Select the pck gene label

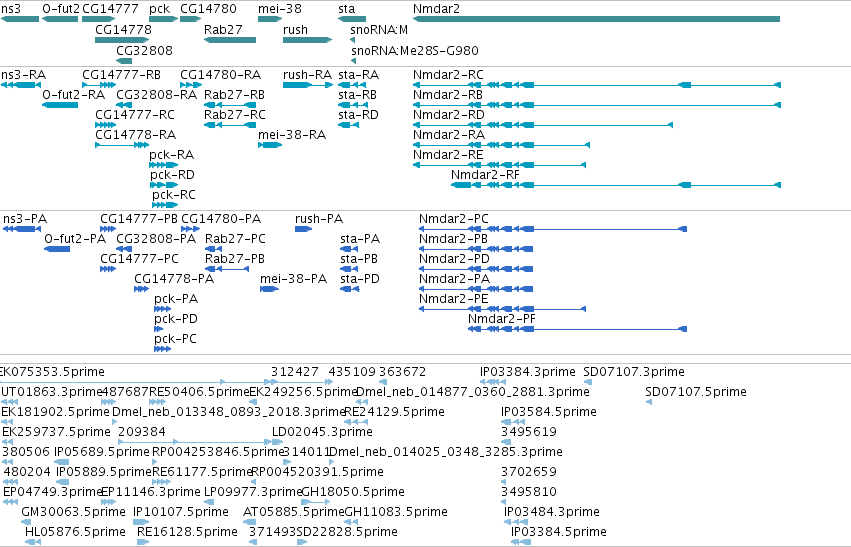pos(160,9)
